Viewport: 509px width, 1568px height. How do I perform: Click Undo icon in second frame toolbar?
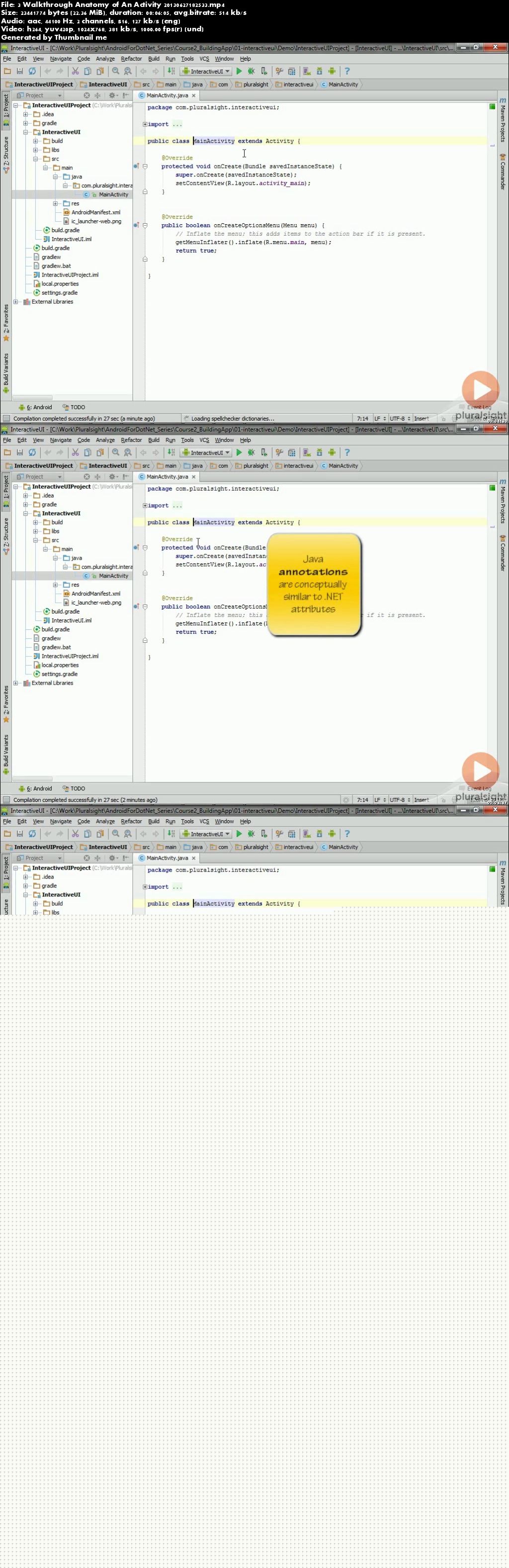[48, 452]
